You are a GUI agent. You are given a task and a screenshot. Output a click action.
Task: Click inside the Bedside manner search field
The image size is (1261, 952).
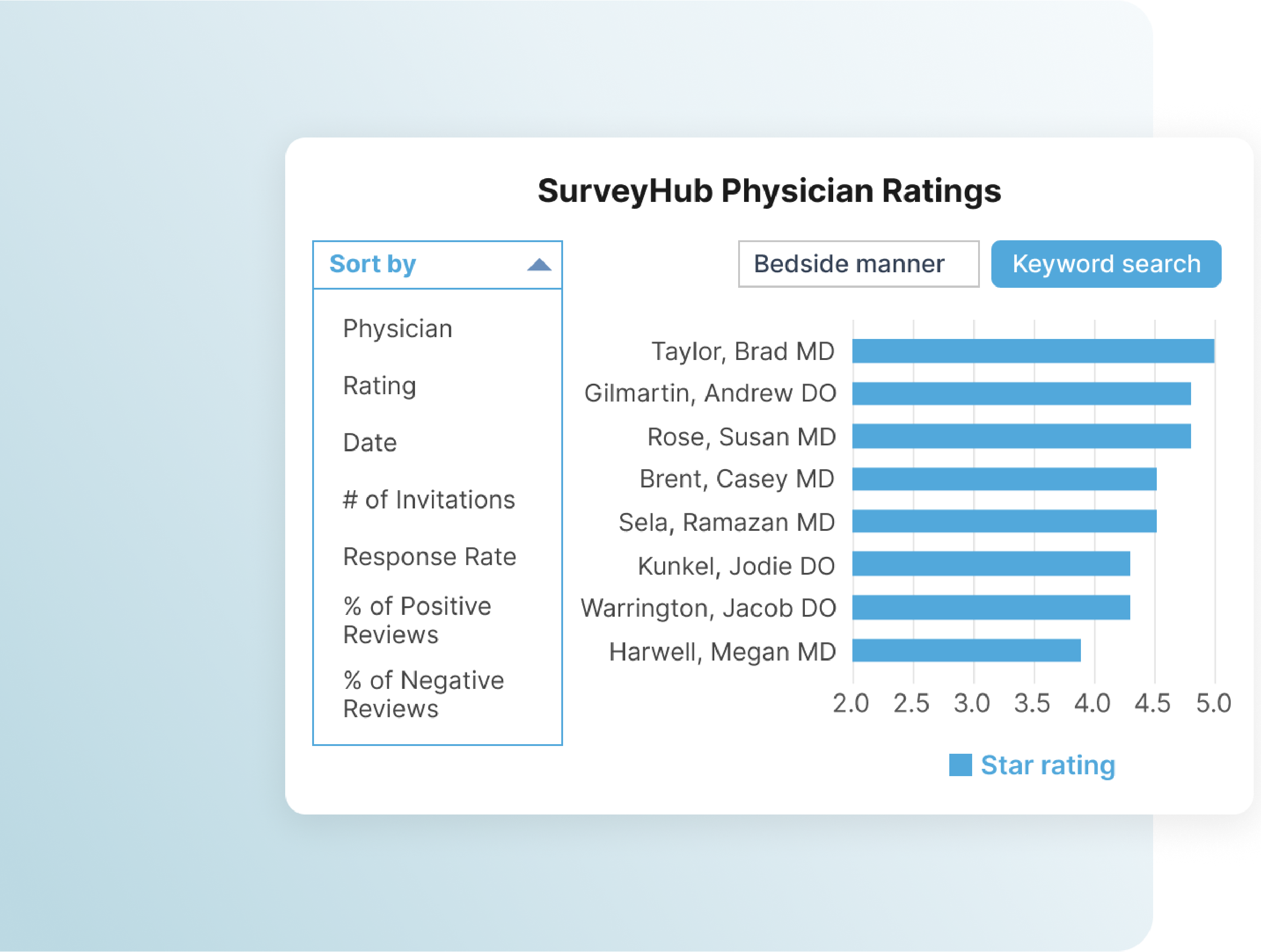click(858, 264)
